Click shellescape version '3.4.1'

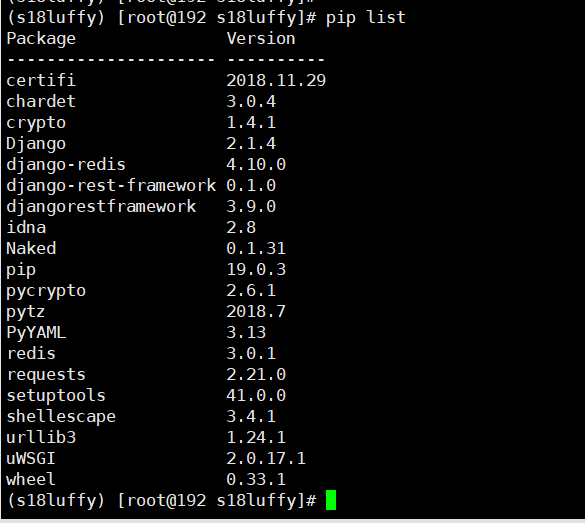[x=251, y=416]
